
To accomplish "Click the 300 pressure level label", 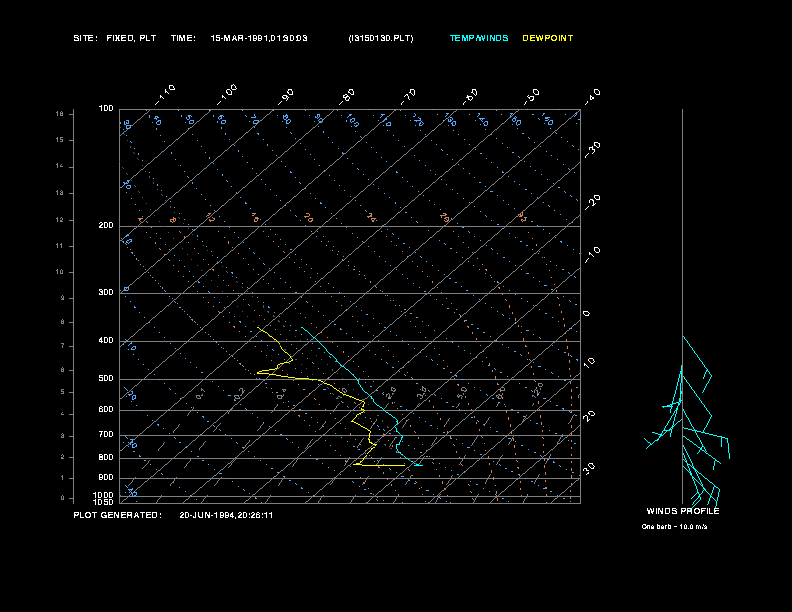I will click(x=106, y=292).
